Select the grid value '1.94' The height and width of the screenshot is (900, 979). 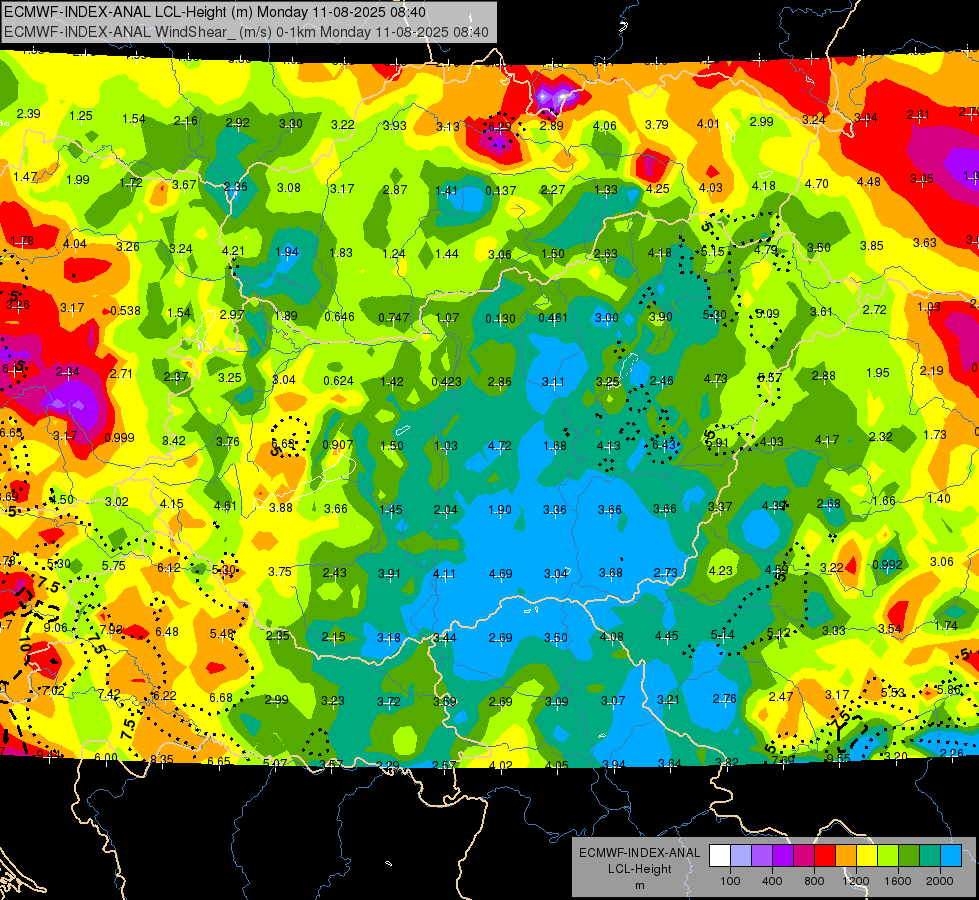(x=287, y=252)
